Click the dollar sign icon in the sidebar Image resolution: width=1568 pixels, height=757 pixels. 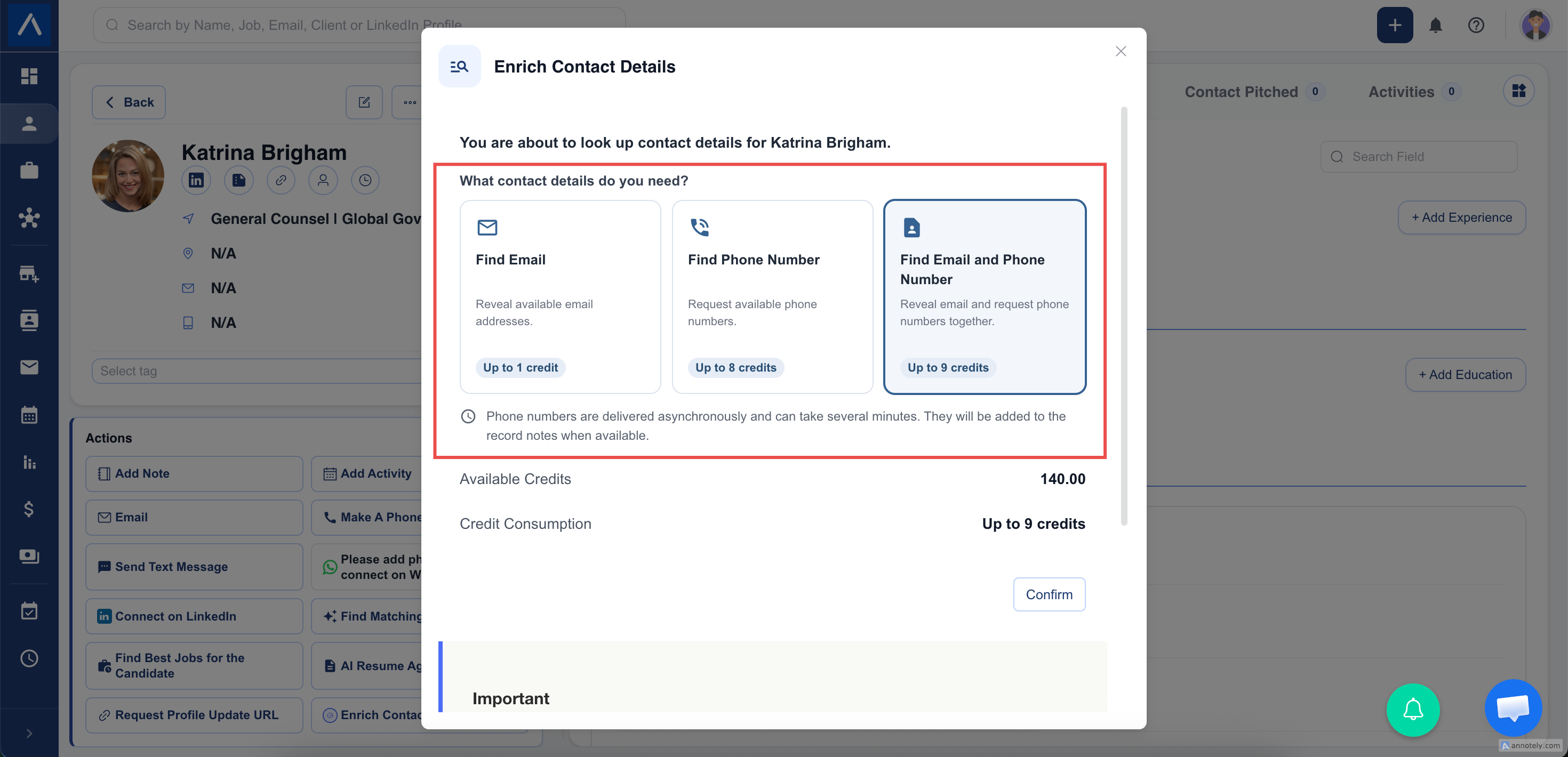click(x=29, y=508)
